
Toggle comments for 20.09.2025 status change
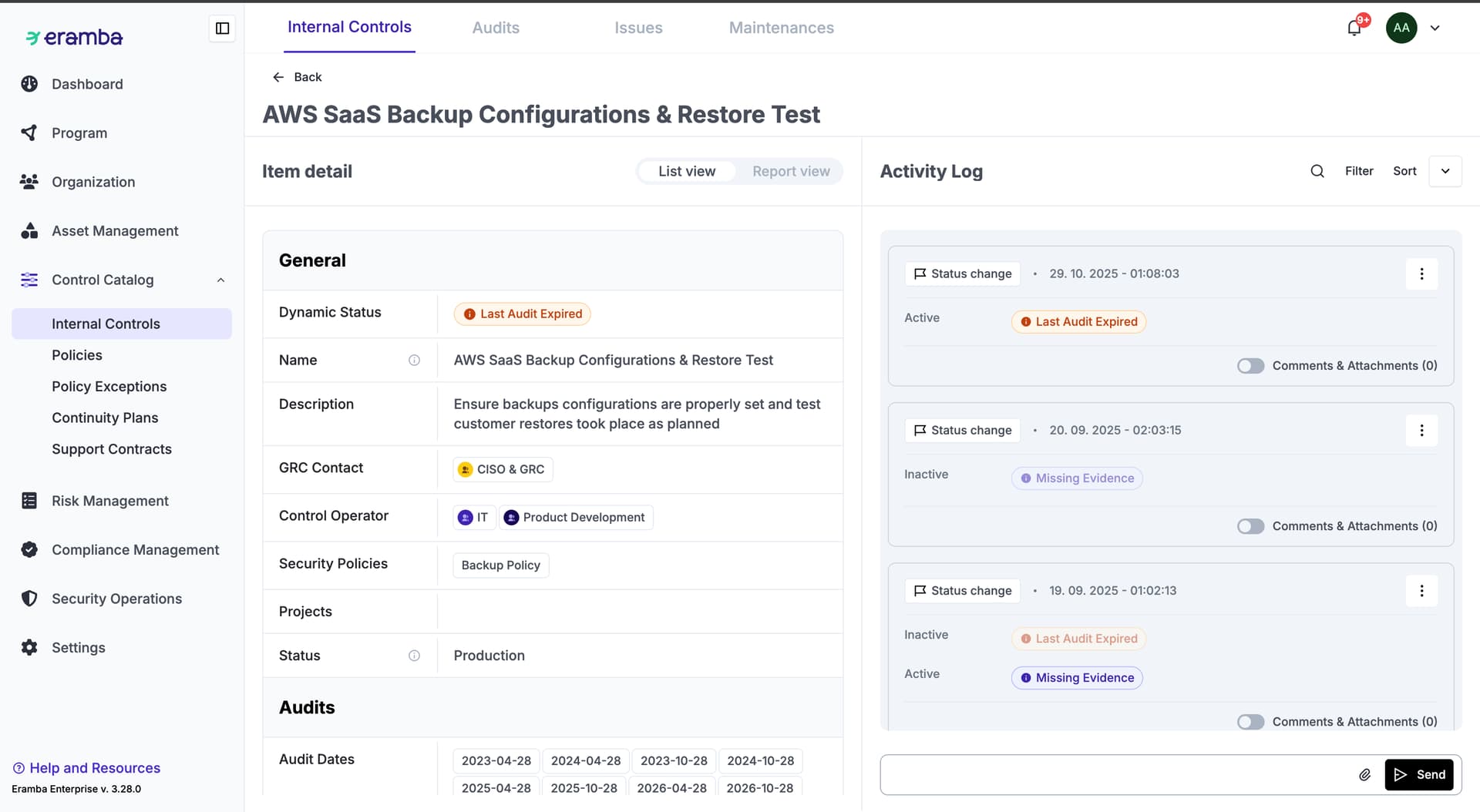tap(1250, 526)
